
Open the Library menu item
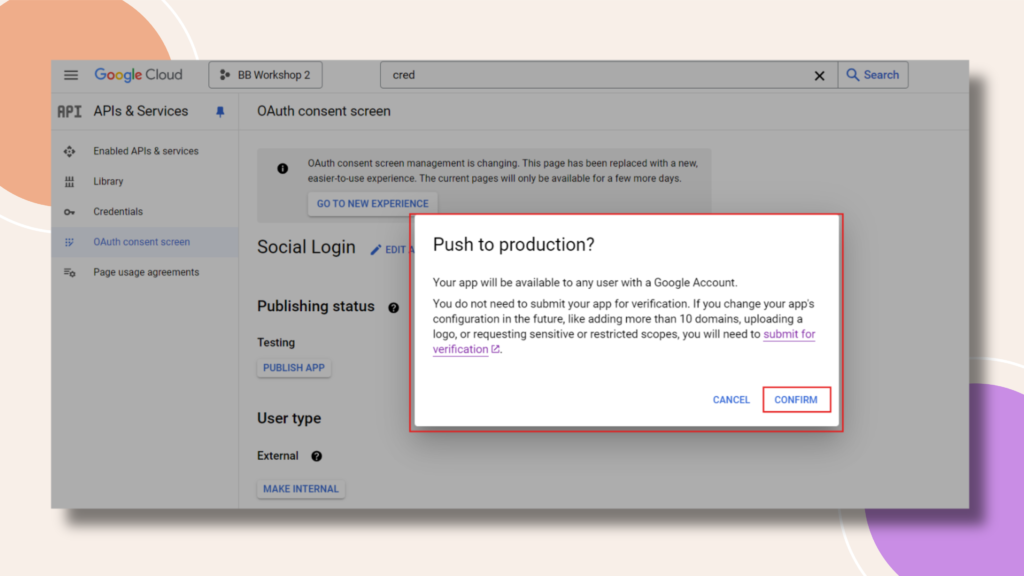pyautogui.click(x=108, y=182)
